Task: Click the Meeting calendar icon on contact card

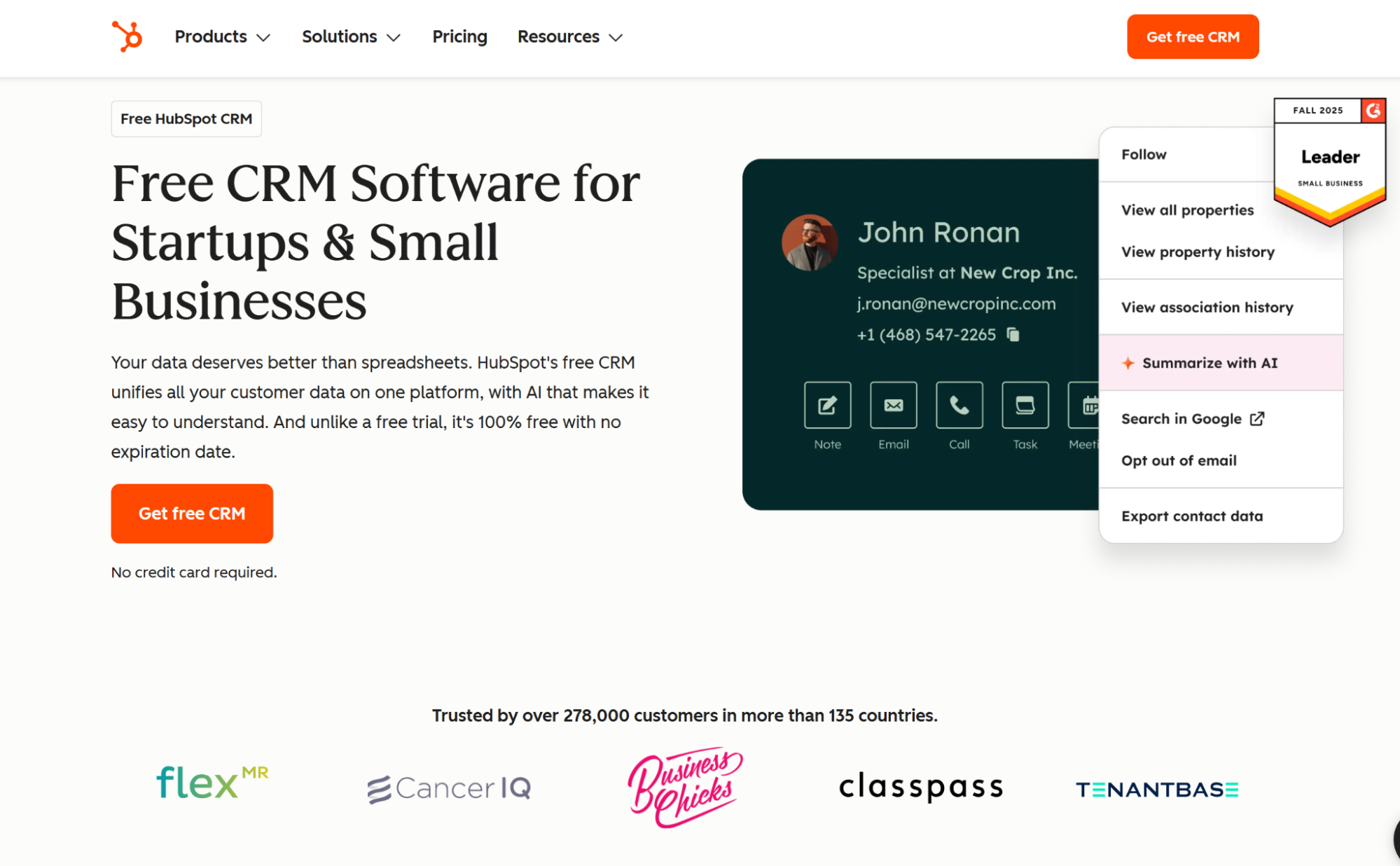Action: coord(1083,404)
